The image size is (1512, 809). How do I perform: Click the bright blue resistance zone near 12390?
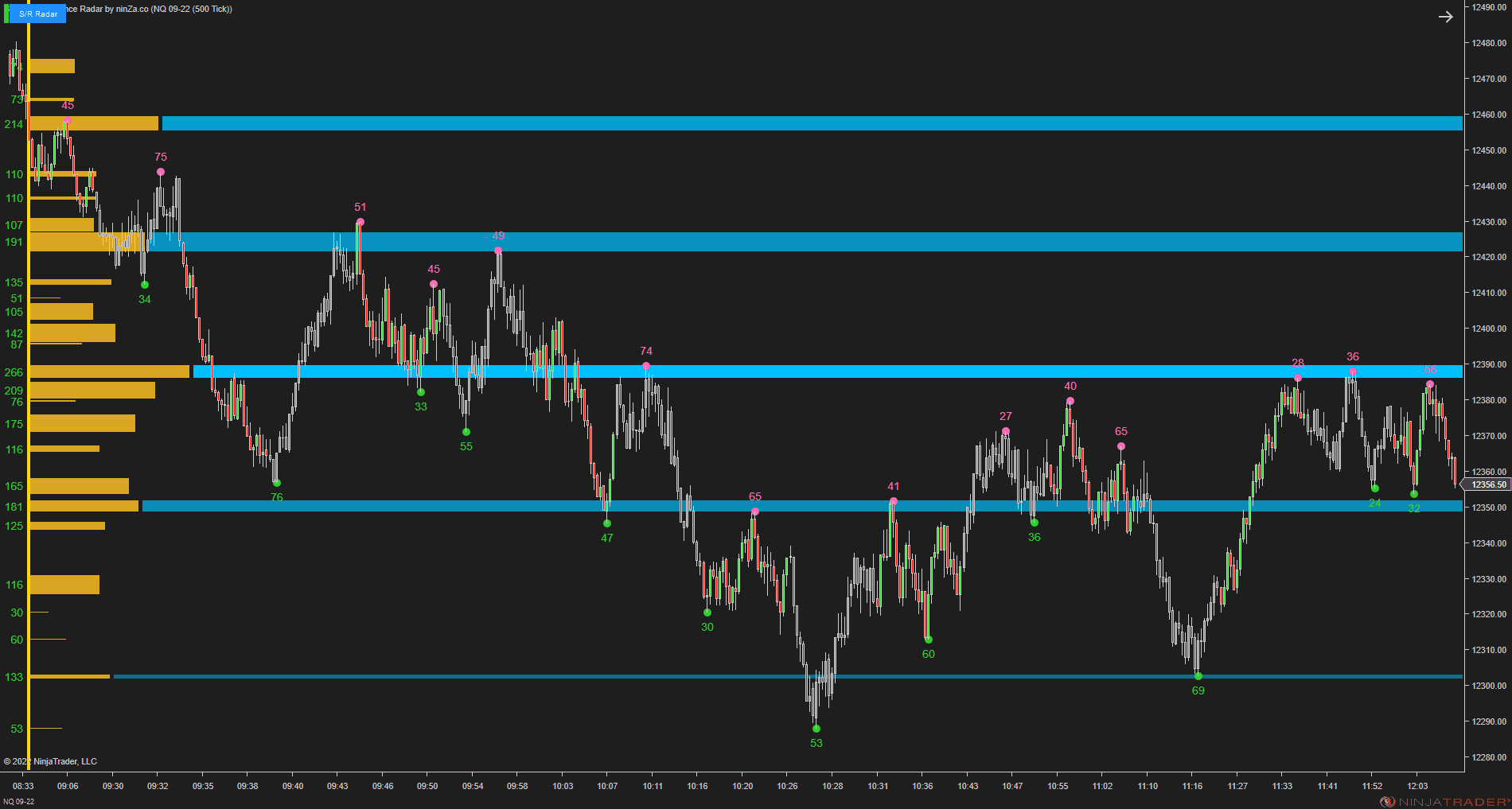[828, 371]
